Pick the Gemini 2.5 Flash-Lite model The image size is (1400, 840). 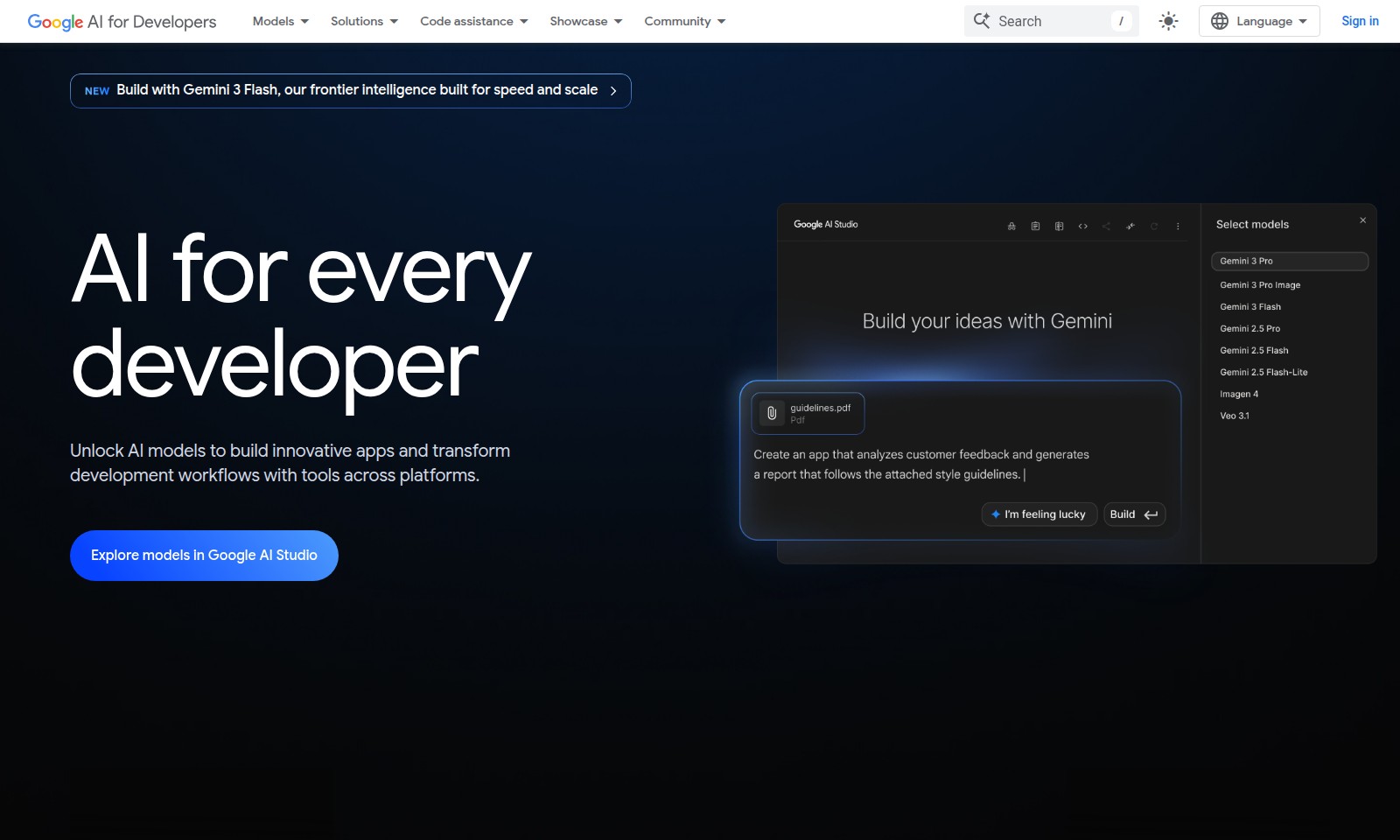(1263, 373)
